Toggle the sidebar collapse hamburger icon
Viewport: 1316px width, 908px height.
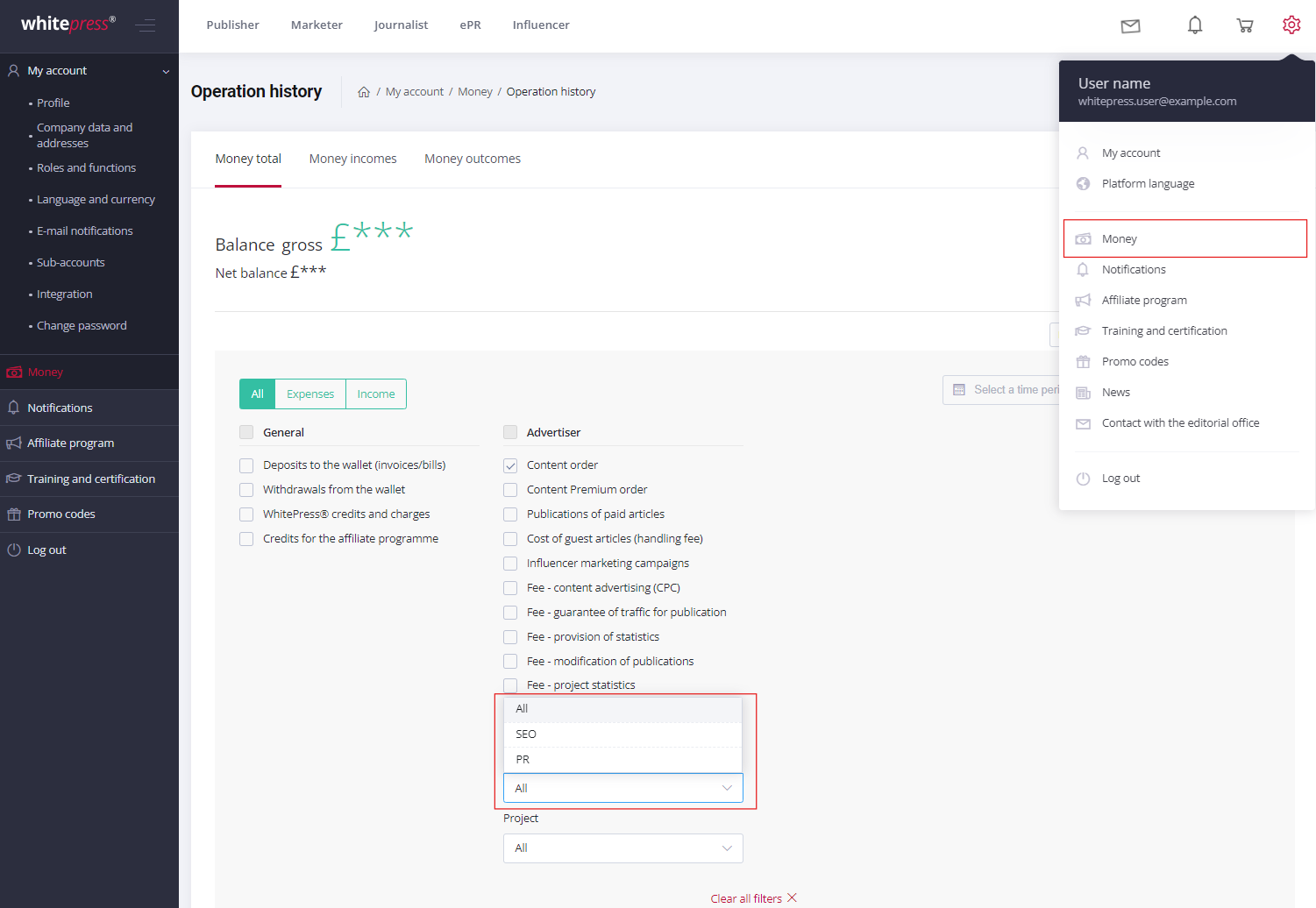[x=146, y=25]
